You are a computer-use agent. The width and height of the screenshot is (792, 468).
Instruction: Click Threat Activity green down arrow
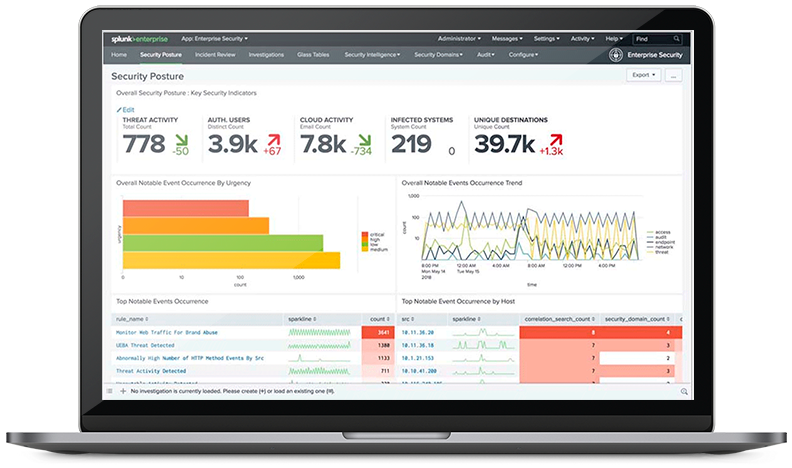[x=181, y=140]
